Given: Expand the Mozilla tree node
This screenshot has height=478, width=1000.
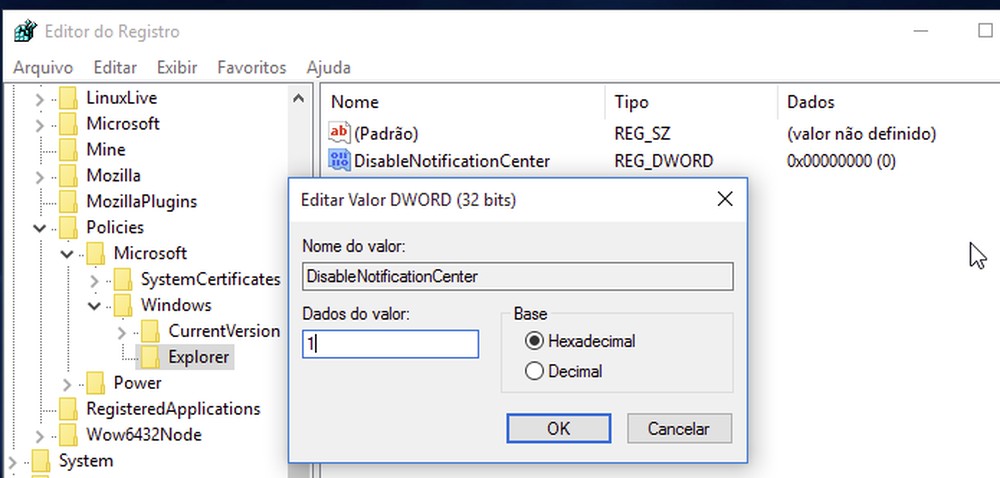Looking at the screenshot, I should 40,177.
